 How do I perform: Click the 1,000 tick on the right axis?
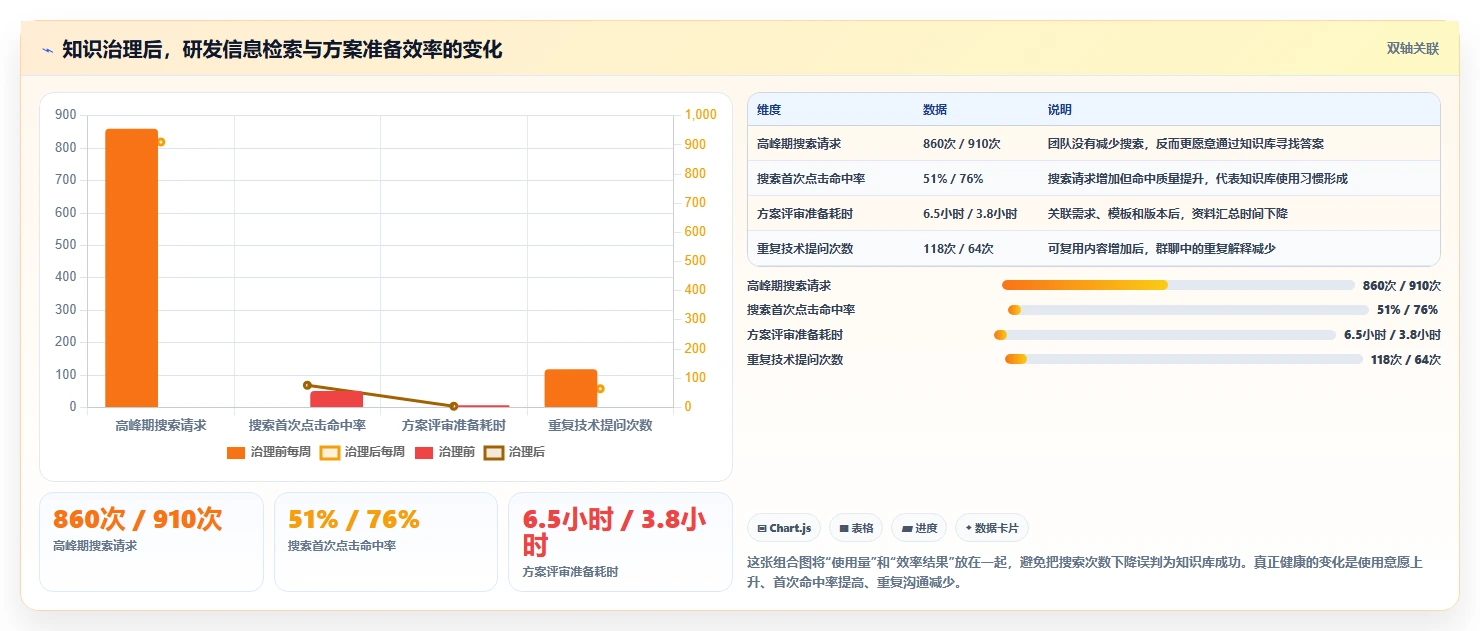701,115
